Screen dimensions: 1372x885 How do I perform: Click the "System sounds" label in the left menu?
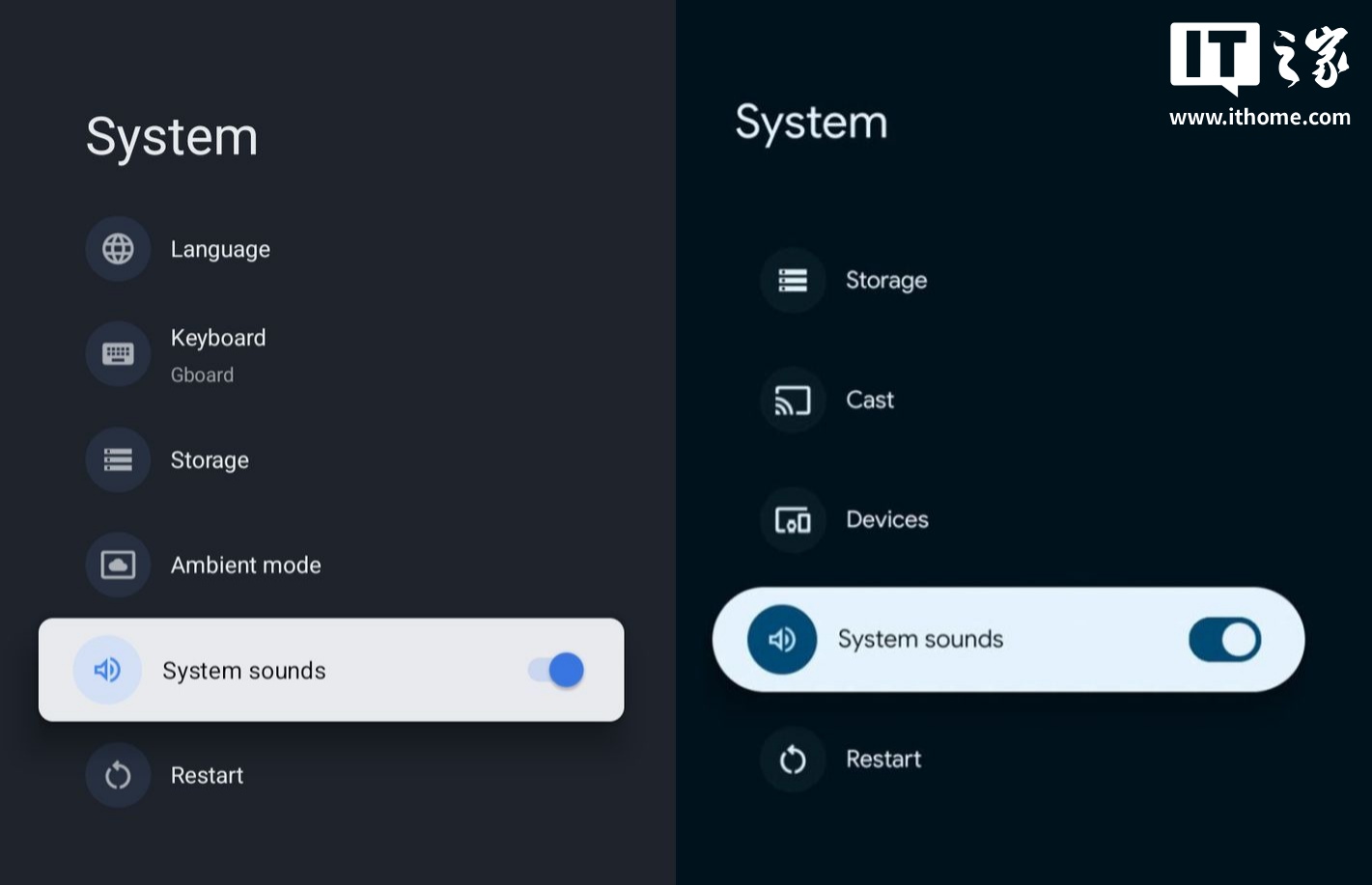click(x=244, y=671)
